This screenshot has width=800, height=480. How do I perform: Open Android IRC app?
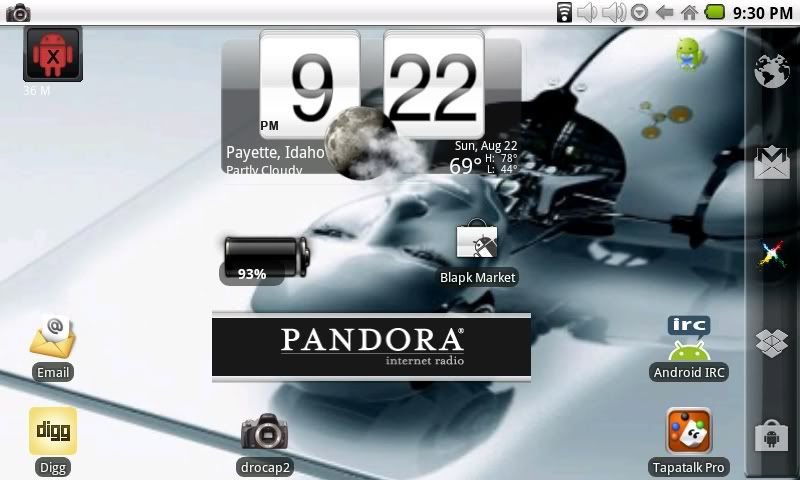point(689,349)
